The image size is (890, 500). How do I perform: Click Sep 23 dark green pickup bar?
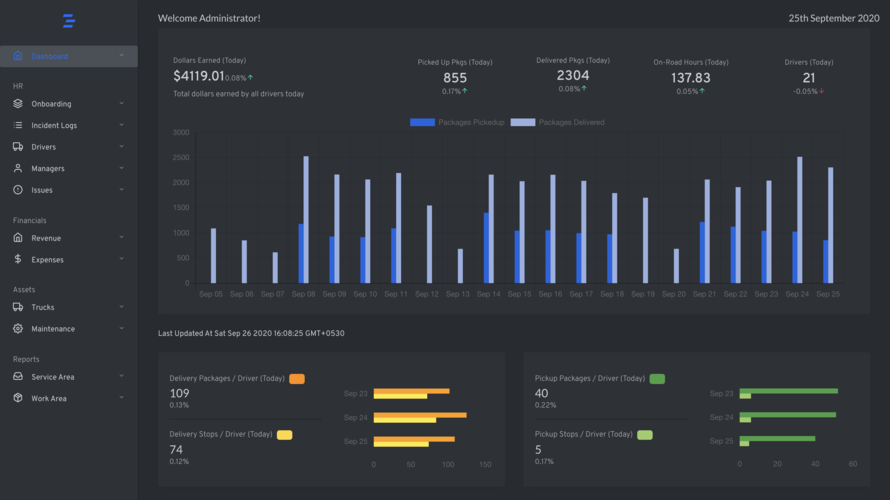click(x=788, y=391)
